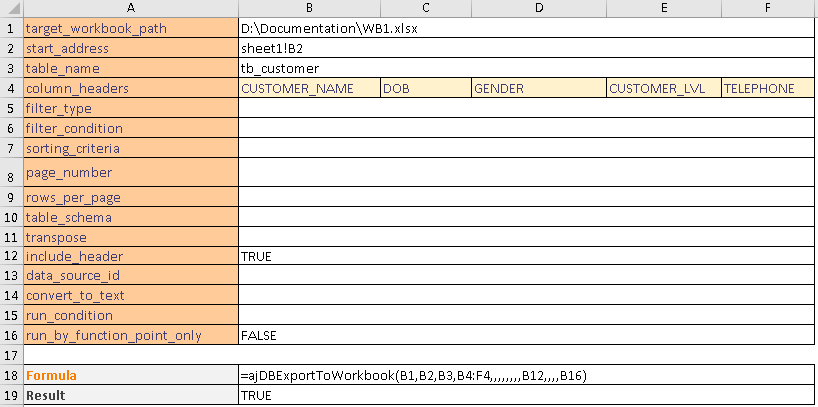The width and height of the screenshot is (818, 407).
Task: Click the DOB column header value
Action: click(x=425, y=88)
